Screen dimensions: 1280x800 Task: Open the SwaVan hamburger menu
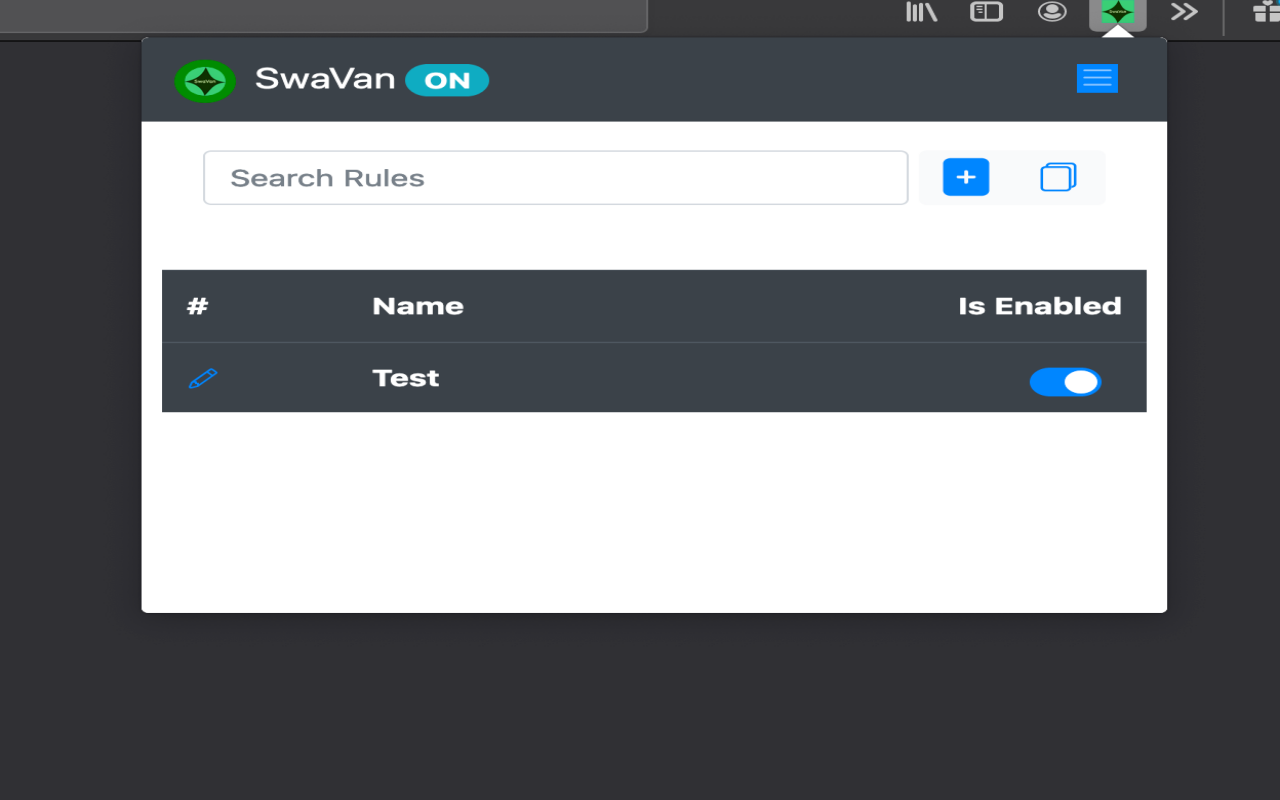pos(1097,78)
